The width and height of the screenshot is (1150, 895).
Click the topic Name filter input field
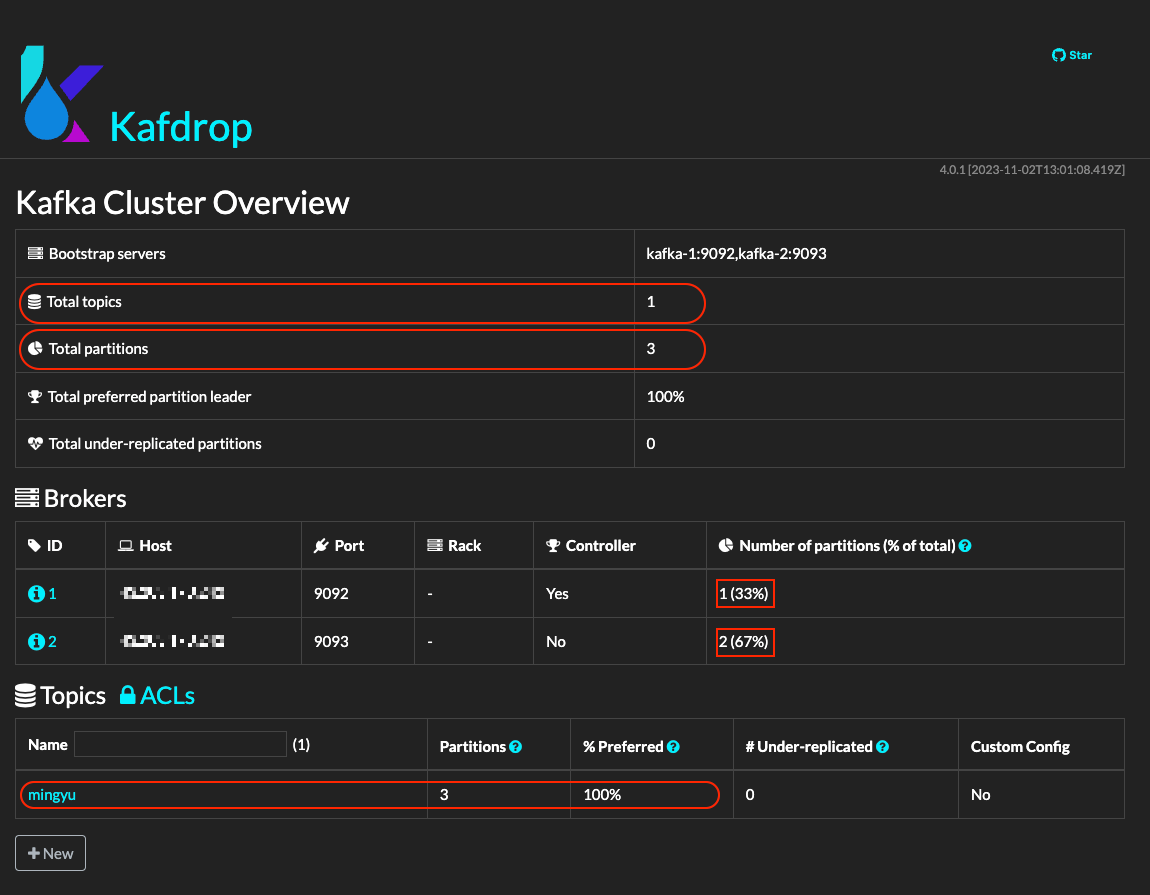point(180,744)
